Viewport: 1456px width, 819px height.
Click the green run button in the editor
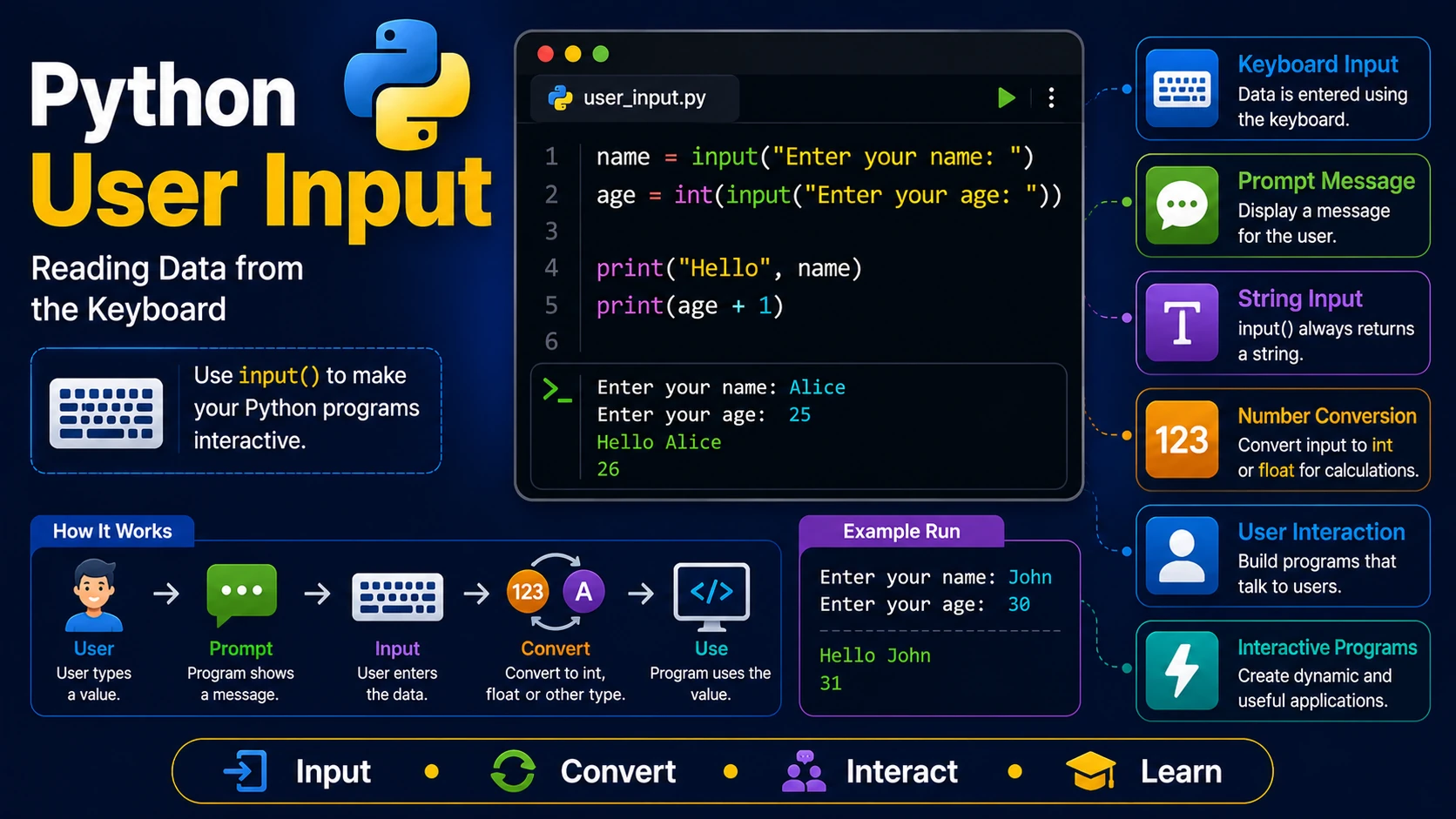coord(1006,97)
